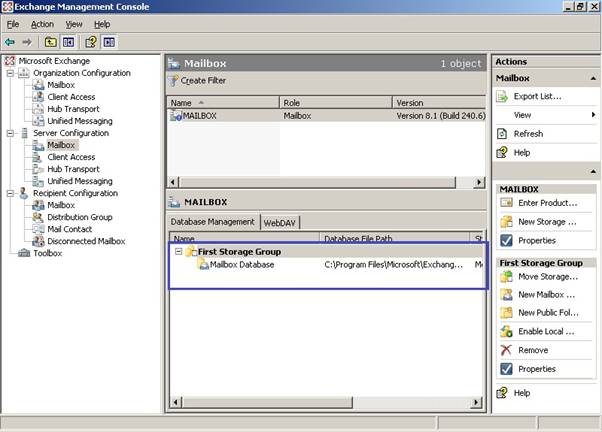
Task: Click the Microsoft Exchange root node icon
Action: pos(10,61)
